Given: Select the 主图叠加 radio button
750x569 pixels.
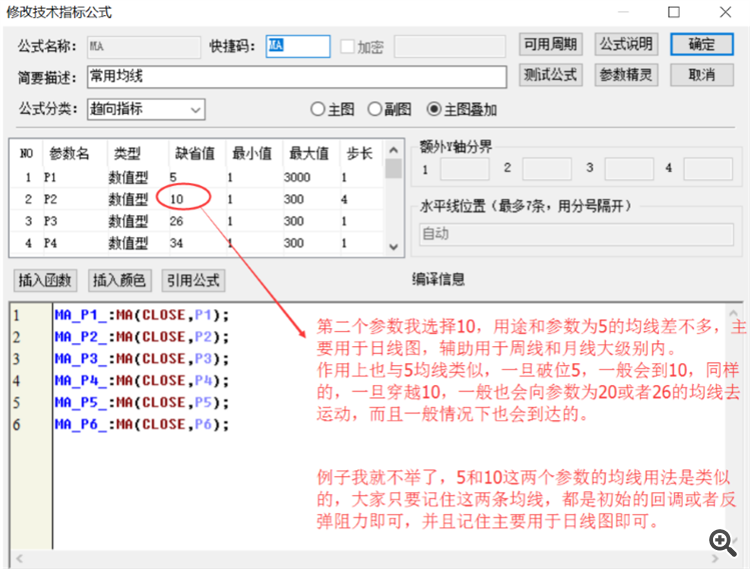Looking at the screenshot, I should click(433, 109).
